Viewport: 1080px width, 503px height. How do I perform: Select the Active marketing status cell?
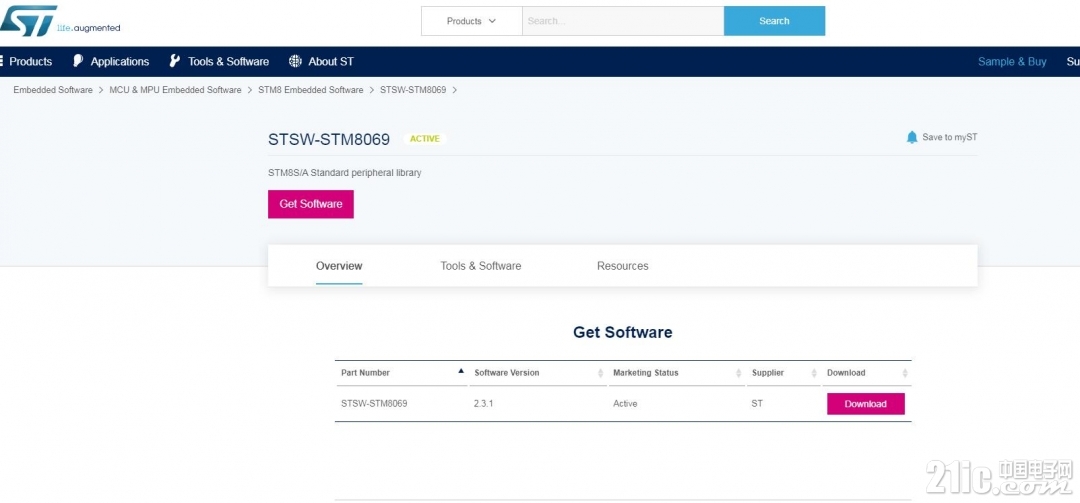tap(625, 404)
